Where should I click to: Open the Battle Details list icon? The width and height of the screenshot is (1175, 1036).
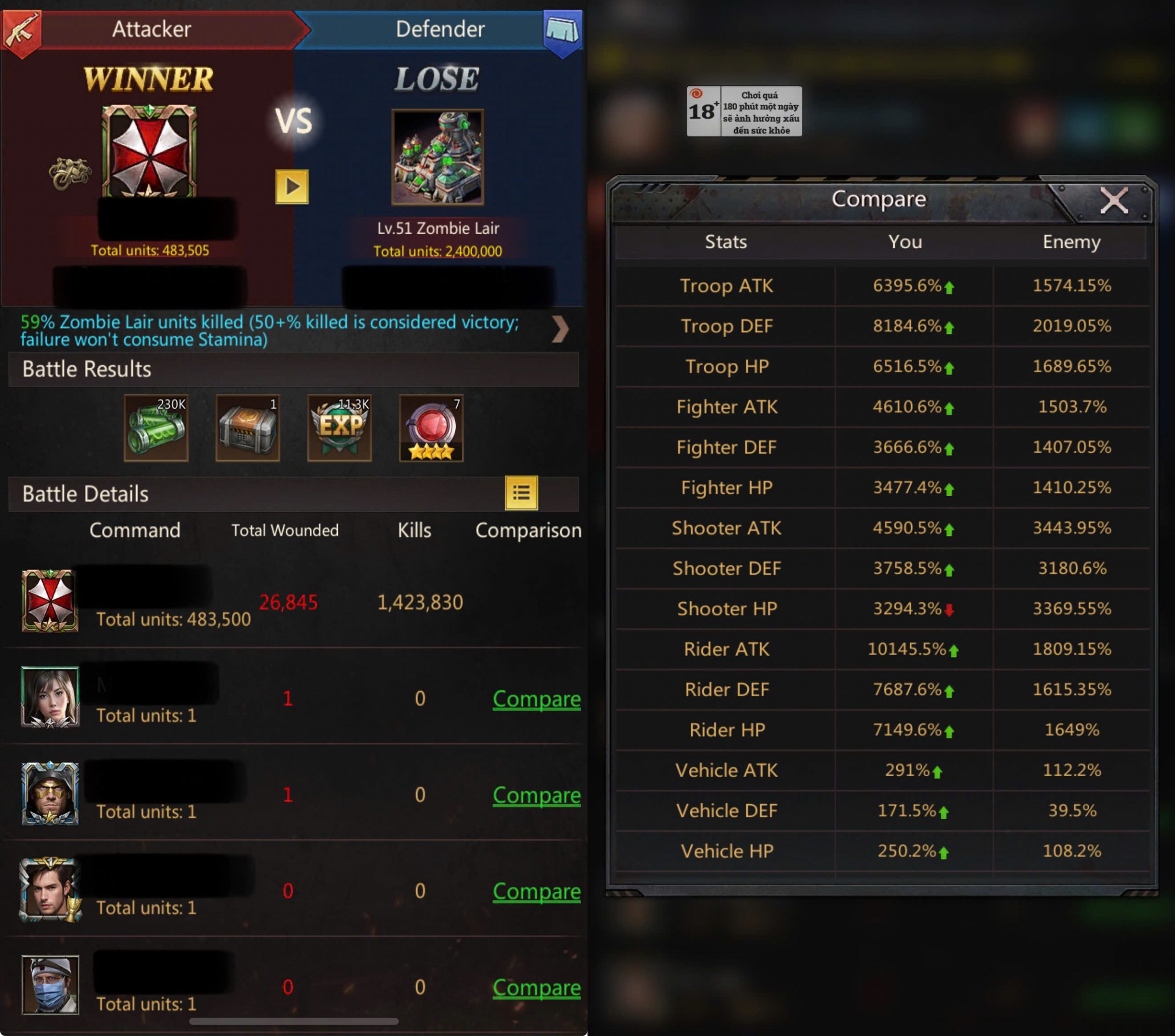[x=521, y=493]
